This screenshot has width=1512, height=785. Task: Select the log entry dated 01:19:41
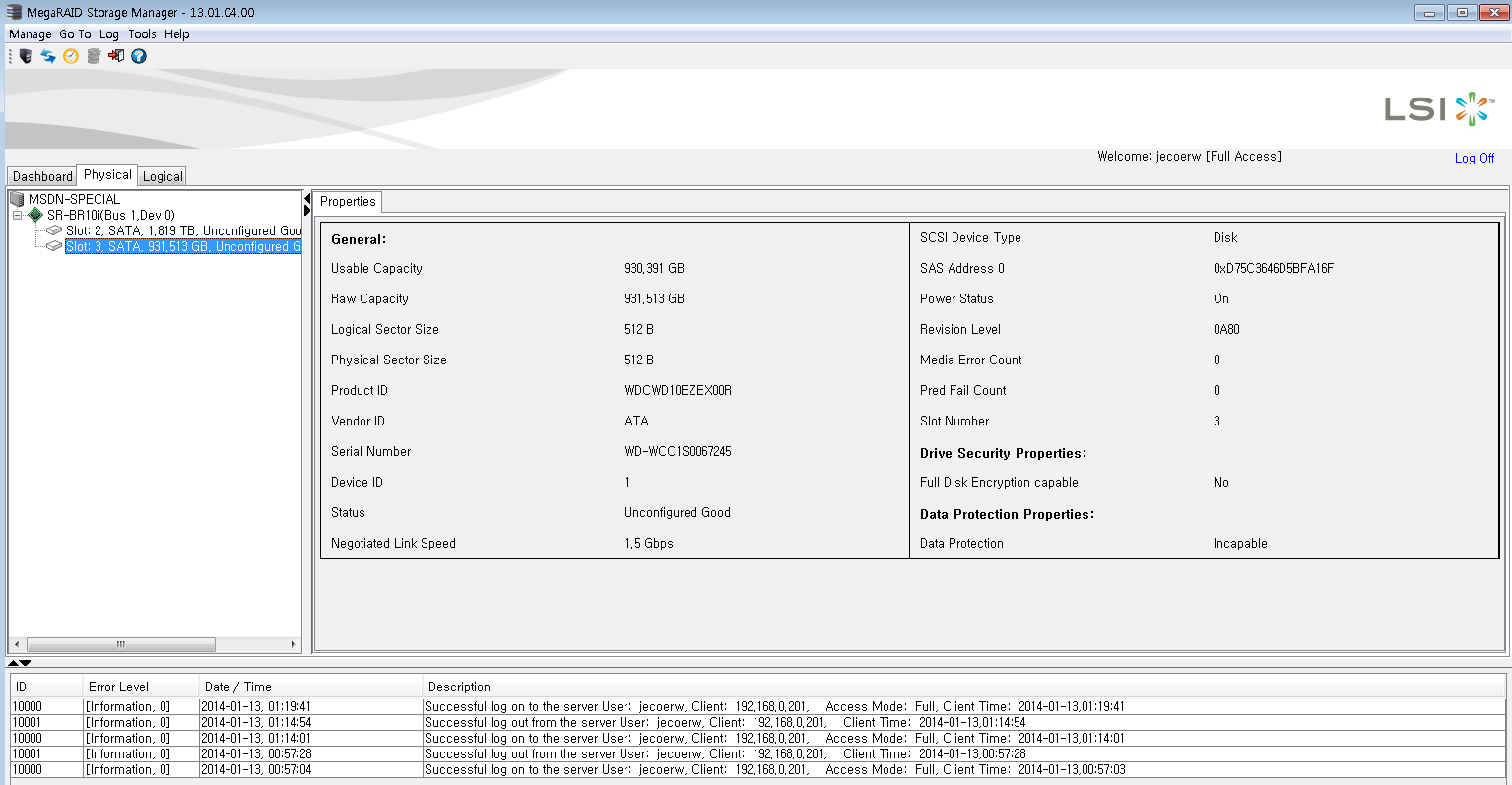tap(757, 706)
